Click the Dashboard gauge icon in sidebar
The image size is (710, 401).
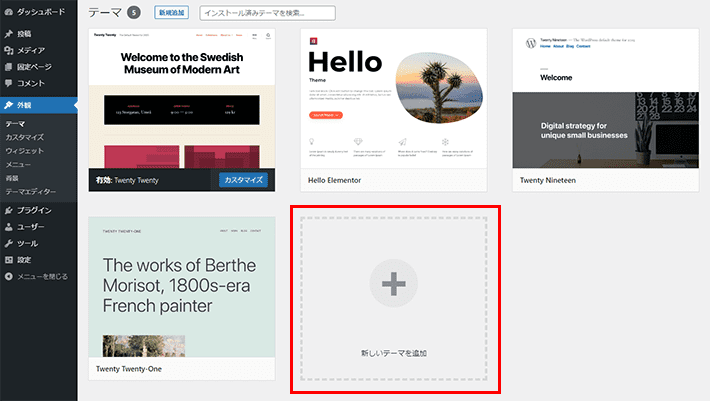[x=8, y=12]
